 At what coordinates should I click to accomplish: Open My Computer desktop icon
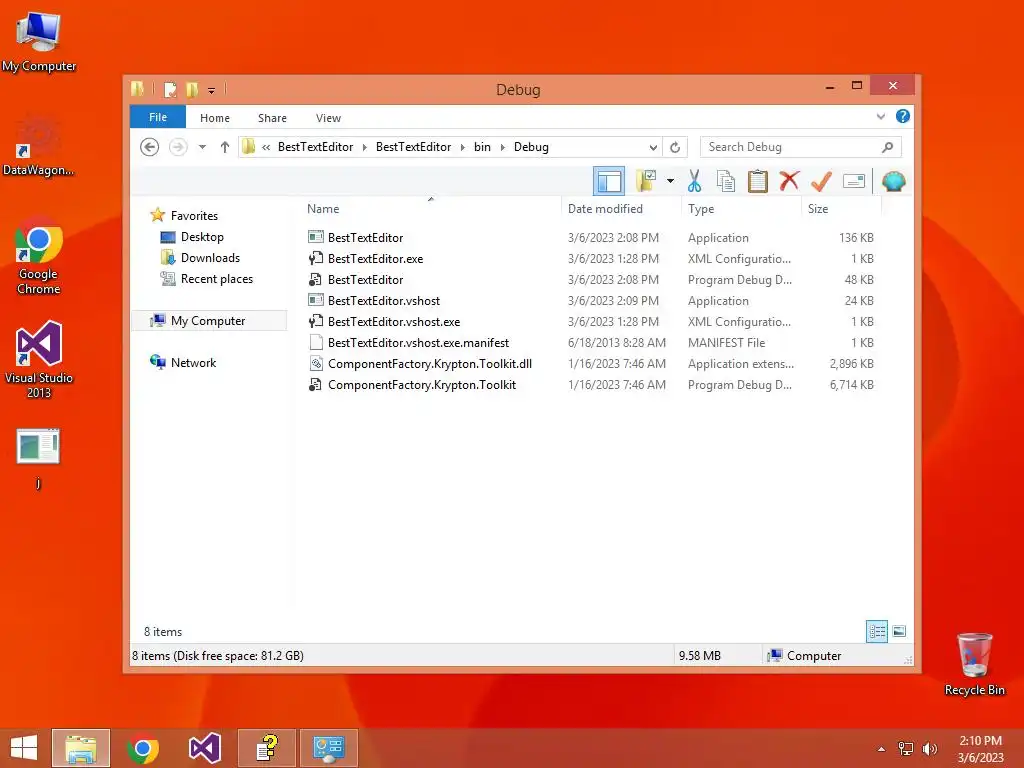tap(39, 42)
